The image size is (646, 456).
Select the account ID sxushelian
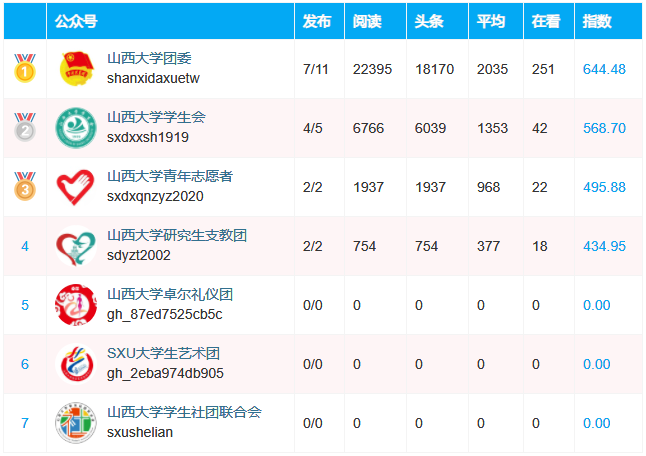pos(140,432)
